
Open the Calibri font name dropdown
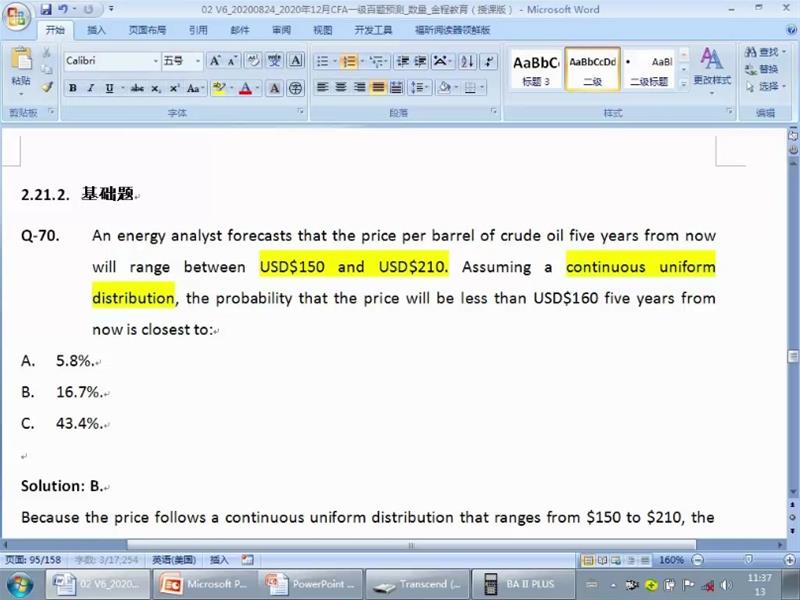tap(156, 61)
